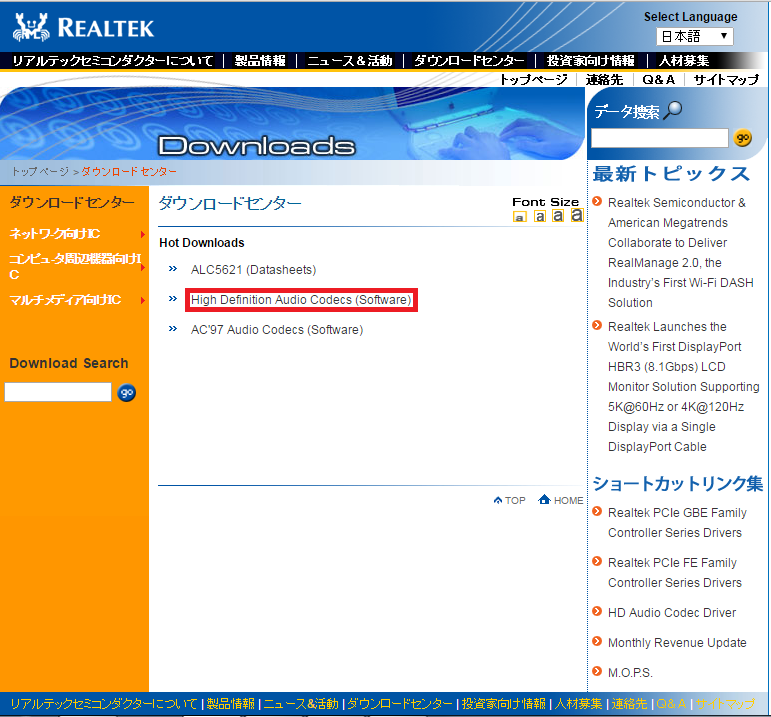Click arrow bullet beside AC'97 Audio Codecs

click(x=173, y=329)
